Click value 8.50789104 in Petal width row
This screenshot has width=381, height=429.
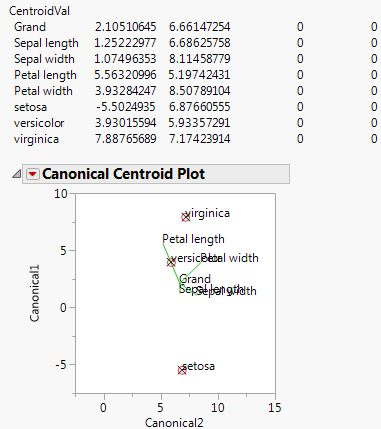point(199,91)
